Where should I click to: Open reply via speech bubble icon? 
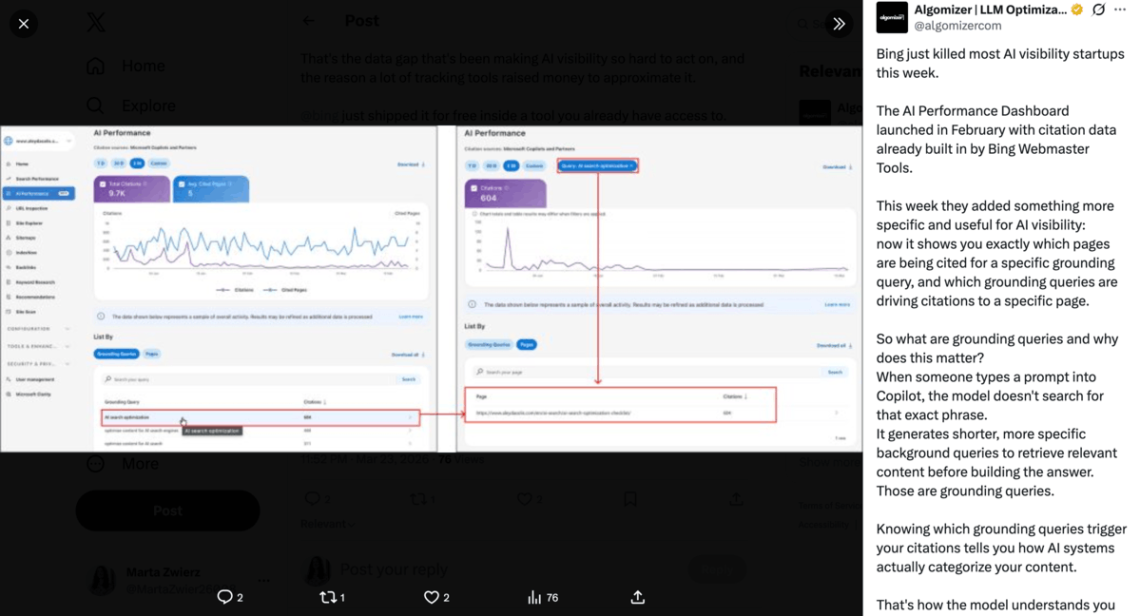(225, 597)
